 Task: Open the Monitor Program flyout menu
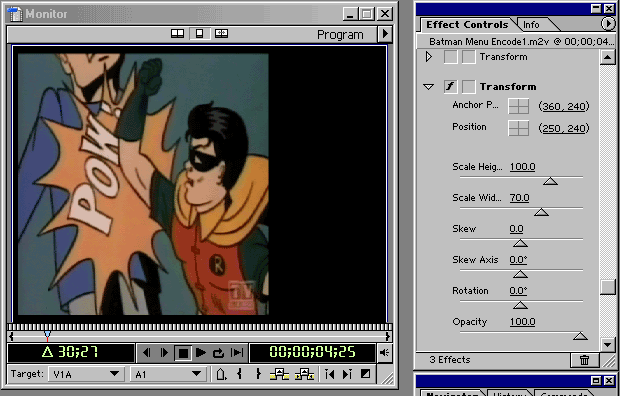[x=385, y=34]
